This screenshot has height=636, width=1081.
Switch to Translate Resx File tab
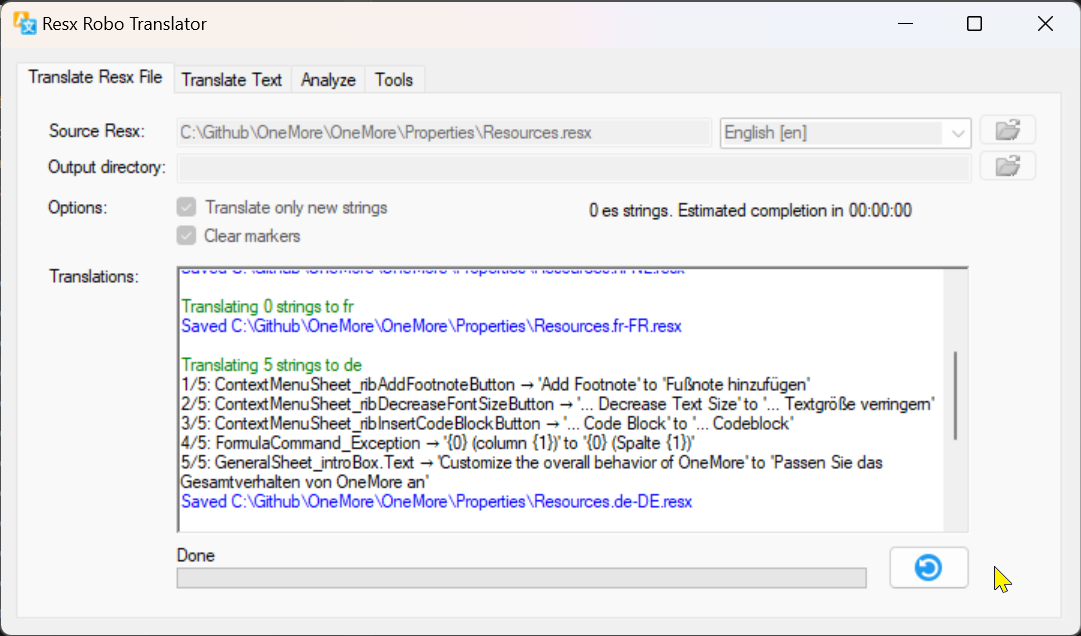[95, 77]
